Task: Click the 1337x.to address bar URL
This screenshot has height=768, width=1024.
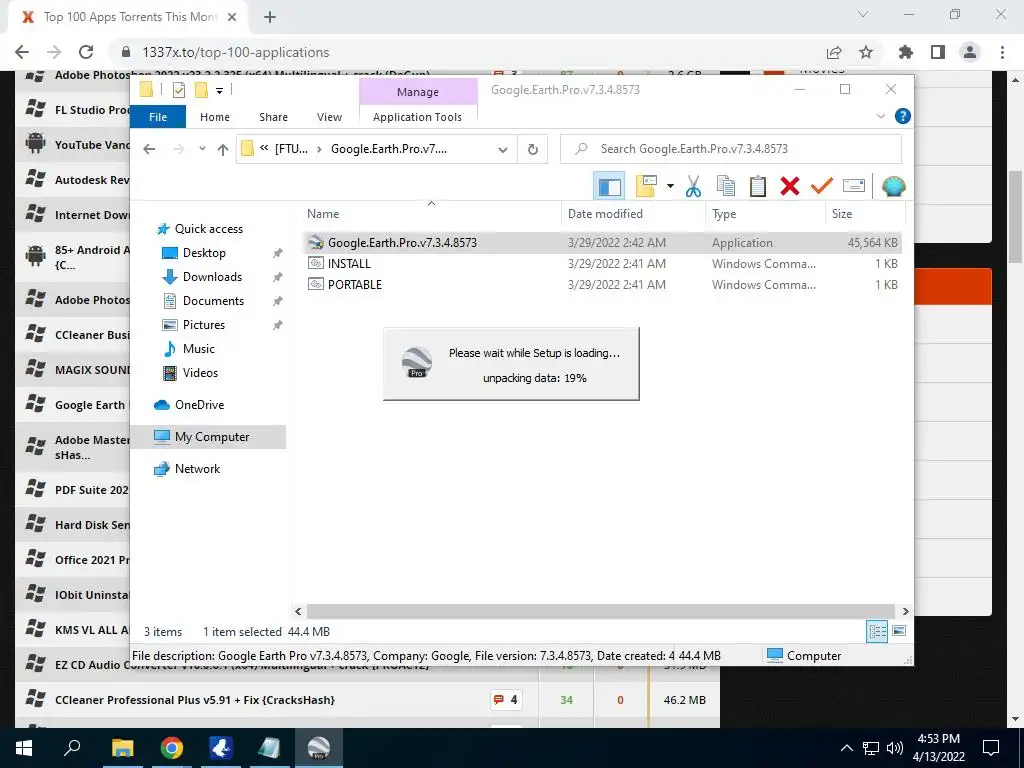Action: click(236, 52)
